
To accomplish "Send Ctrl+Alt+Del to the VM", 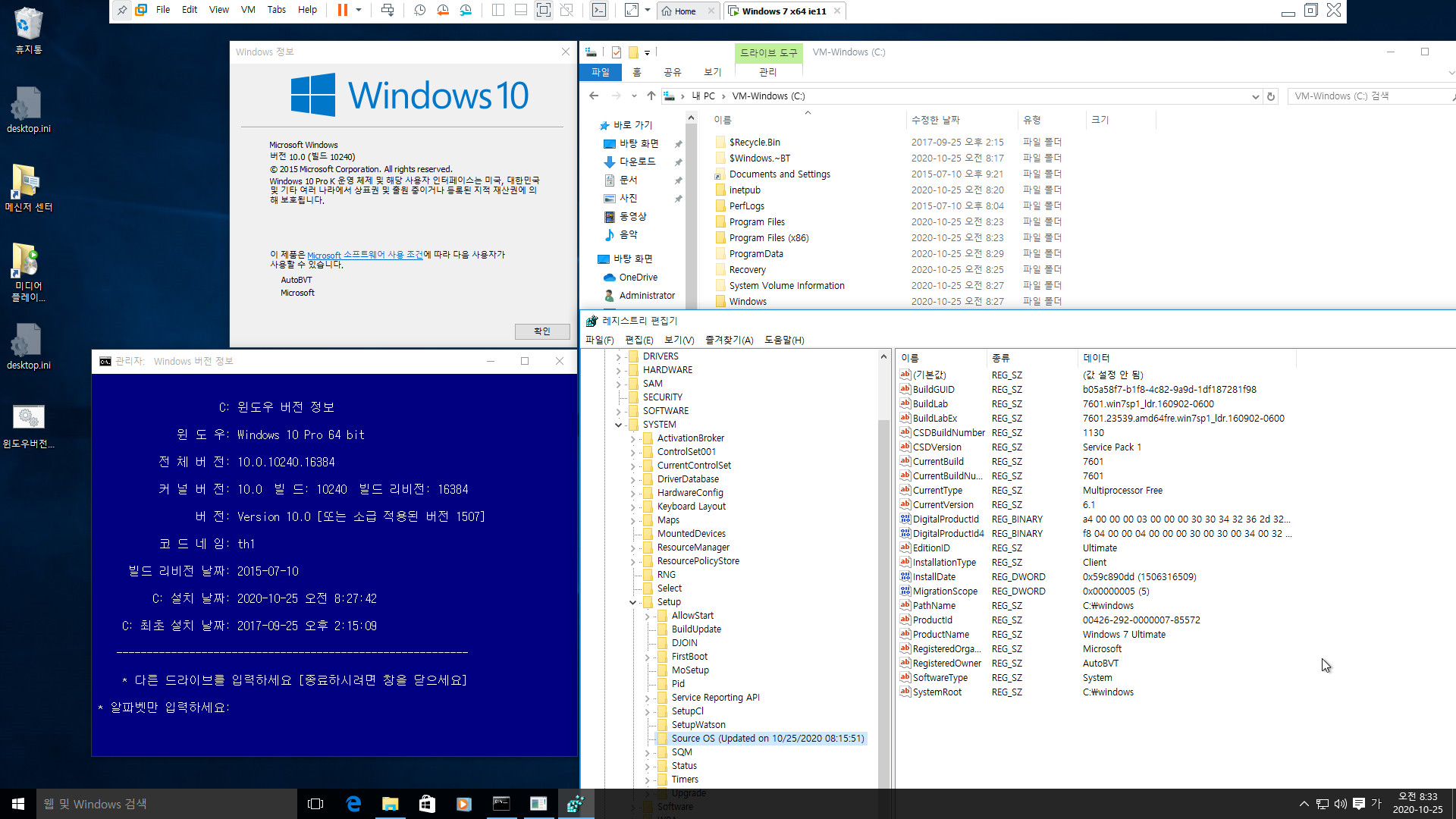I will 388,11.
